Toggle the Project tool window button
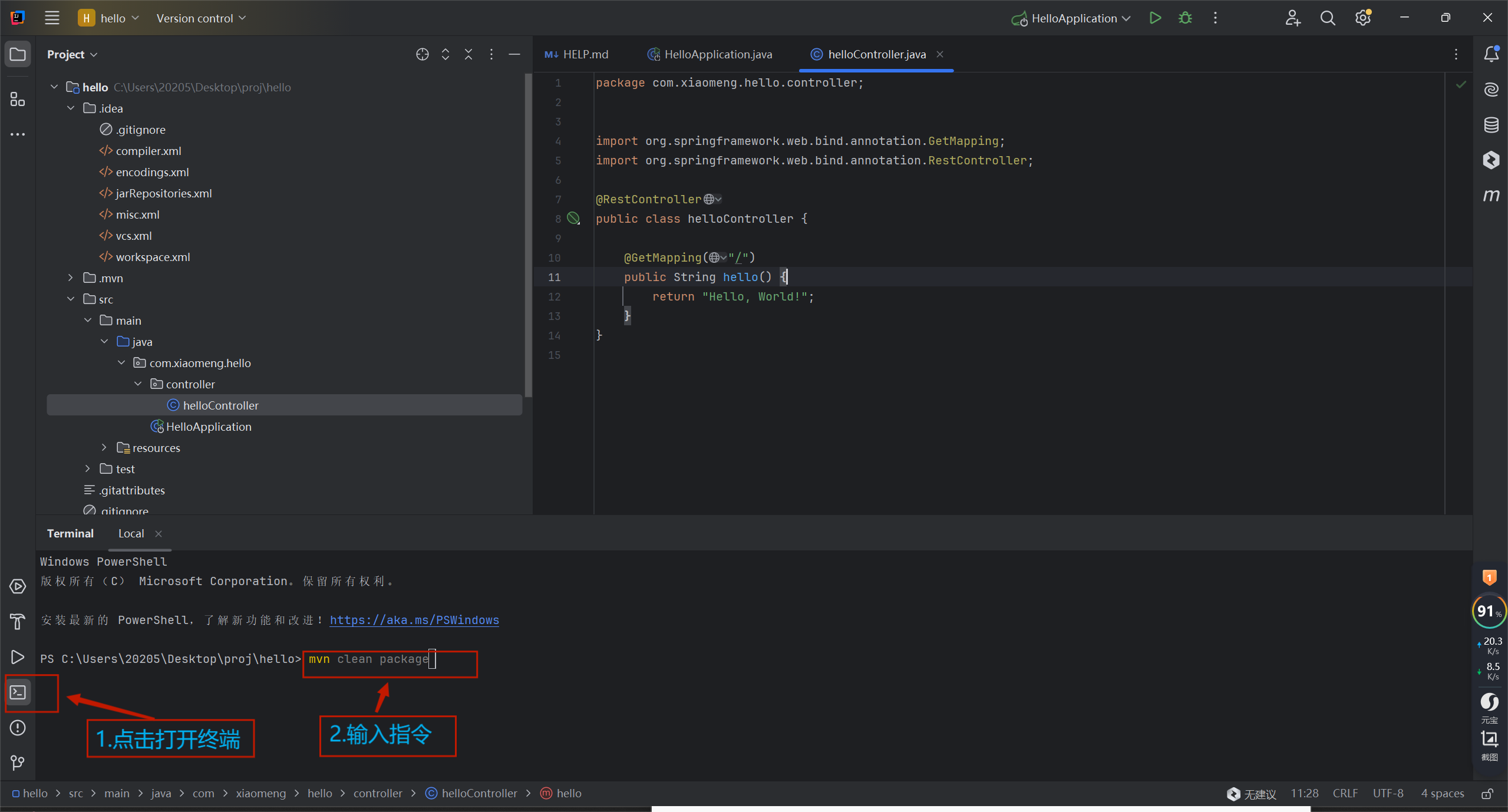Image resolution: width=1508 pixels, height=812 pixels. [18, 54]
